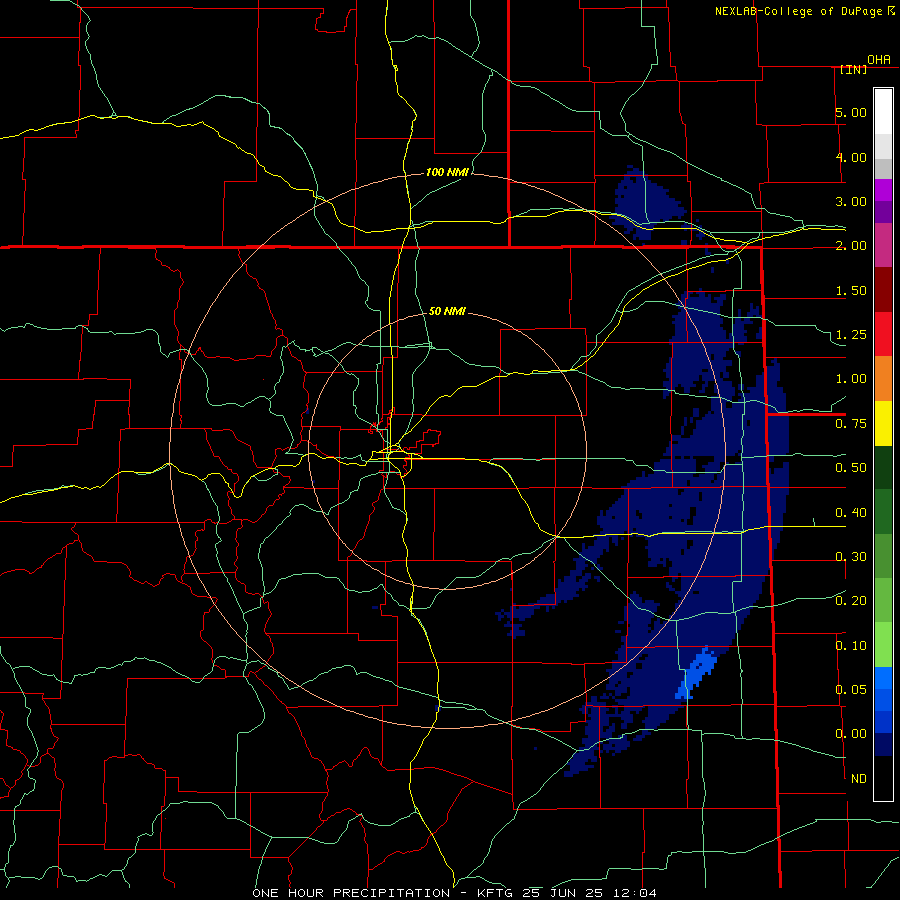Select the 0.10 legend value
900x900 pixels.
coord(851,646)
